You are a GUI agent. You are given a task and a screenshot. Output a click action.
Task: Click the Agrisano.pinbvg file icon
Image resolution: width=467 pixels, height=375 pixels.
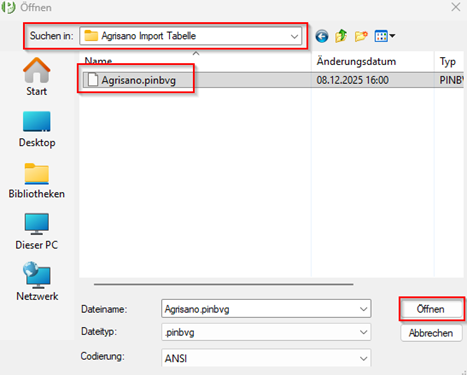click(x=93, y=80)
